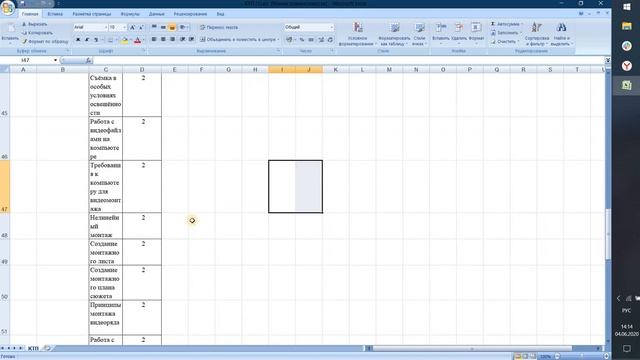The height and width of the screenshot is (360, 640).
Task: Open the Excel Help icon on the tab row
Action: point(581,13)
